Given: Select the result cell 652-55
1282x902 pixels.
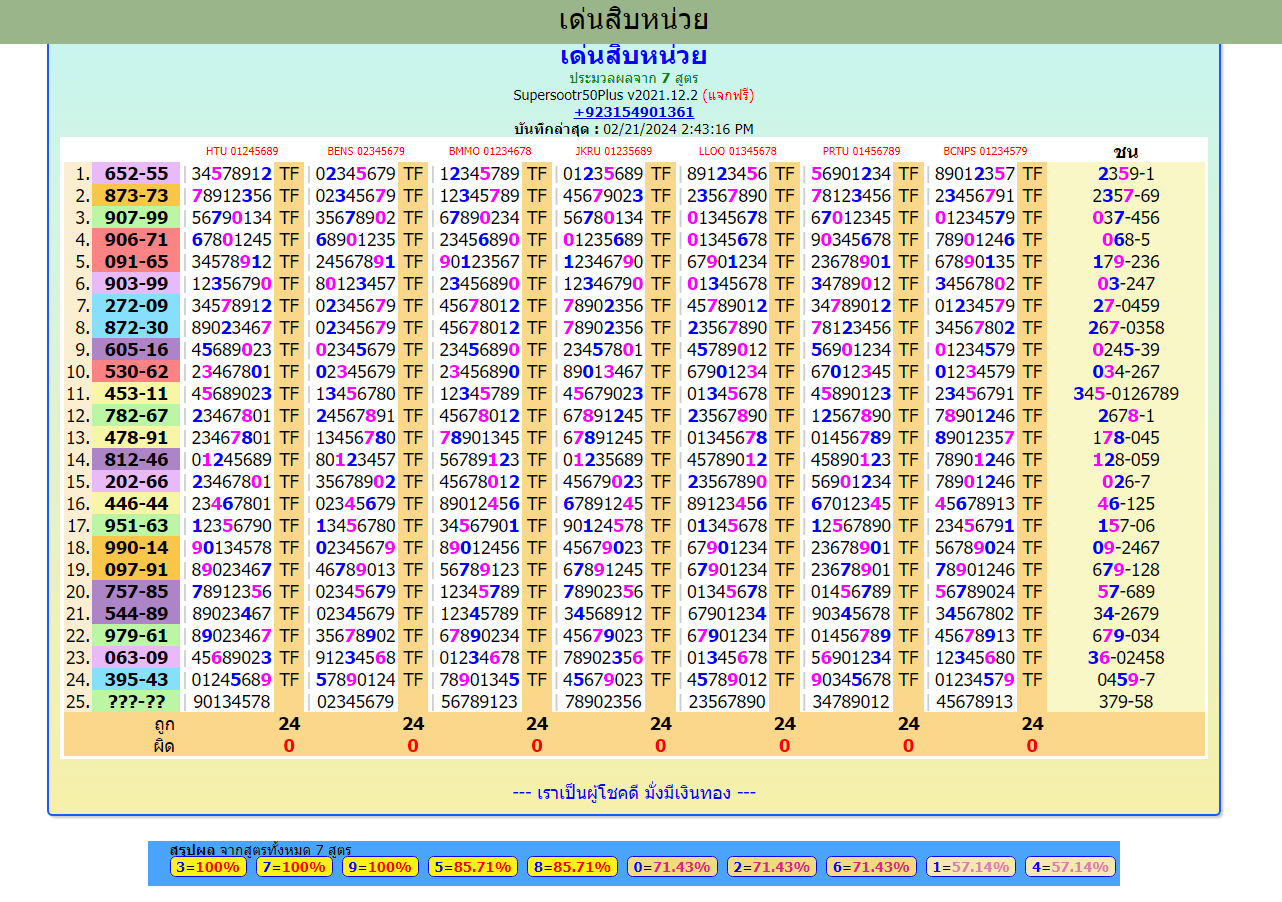Looking at the screenshot, I should click(x=136, y=173).
